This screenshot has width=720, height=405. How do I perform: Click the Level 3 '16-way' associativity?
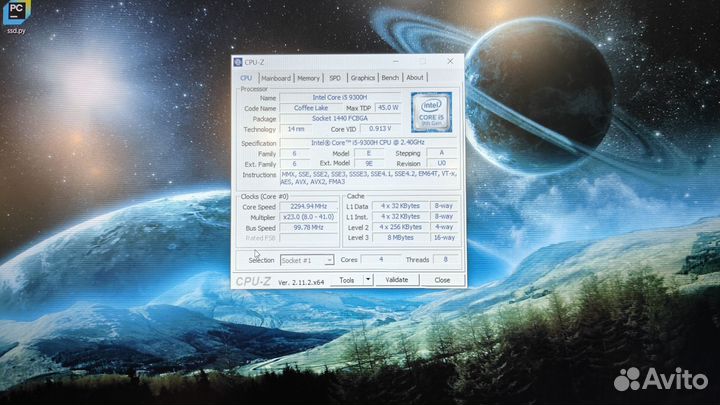click(x=444, y=237)
